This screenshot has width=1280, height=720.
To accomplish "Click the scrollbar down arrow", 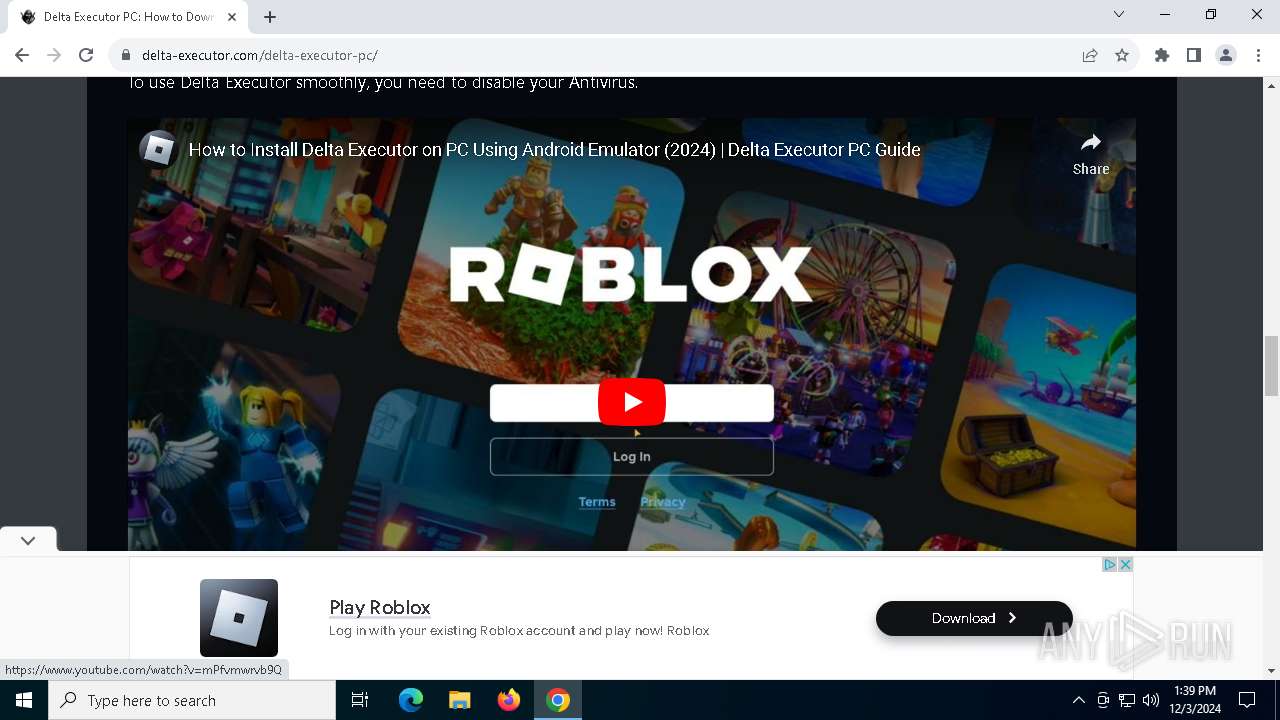I will click(x=1272, y=670).
